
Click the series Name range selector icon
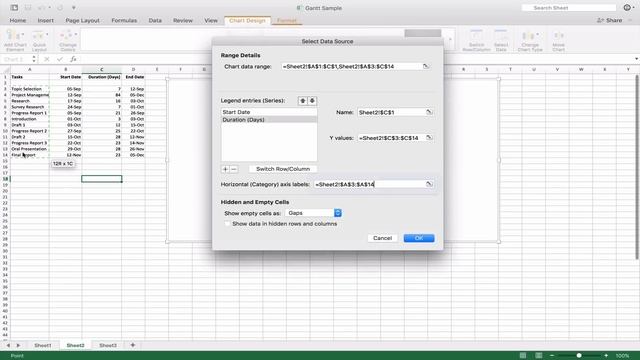point(429,112)
